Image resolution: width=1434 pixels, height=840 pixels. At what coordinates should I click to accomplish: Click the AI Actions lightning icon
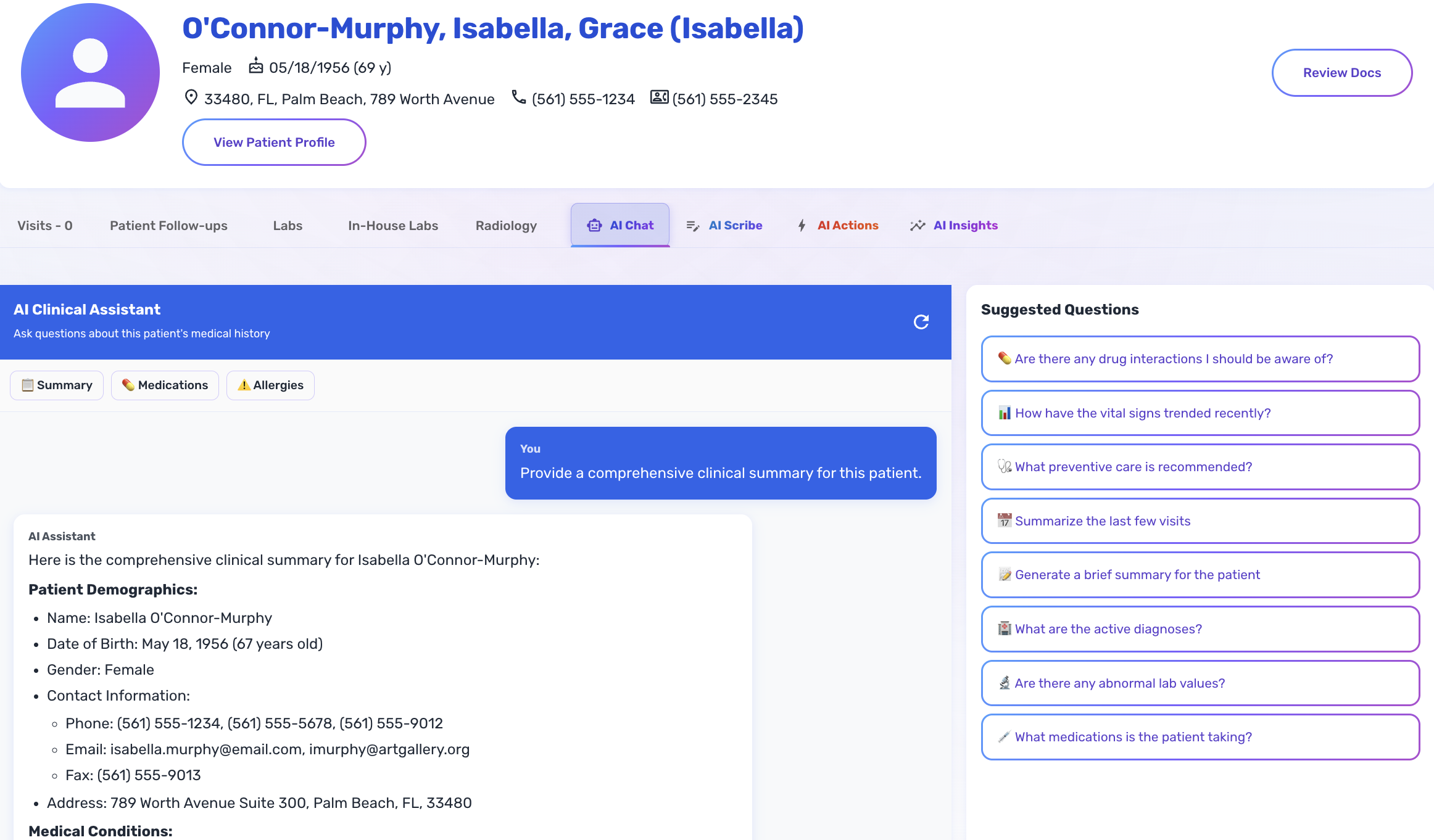coord(802,226)
